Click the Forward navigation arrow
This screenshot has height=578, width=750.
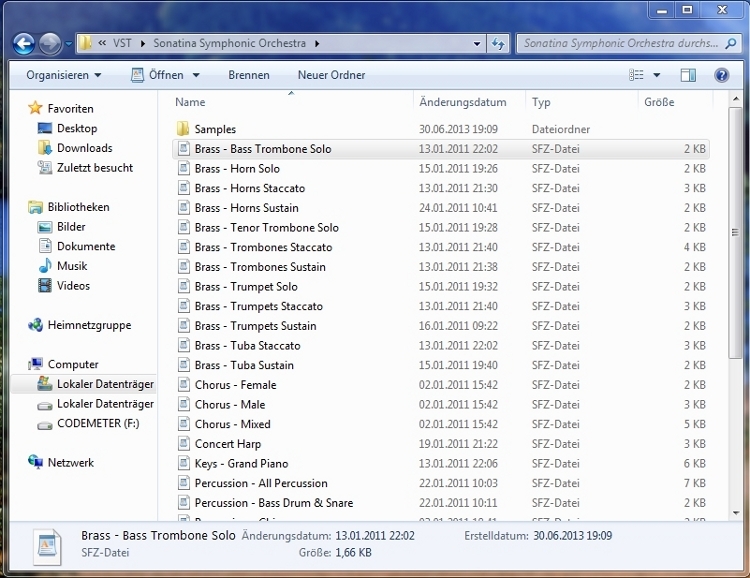coord(50,44)
